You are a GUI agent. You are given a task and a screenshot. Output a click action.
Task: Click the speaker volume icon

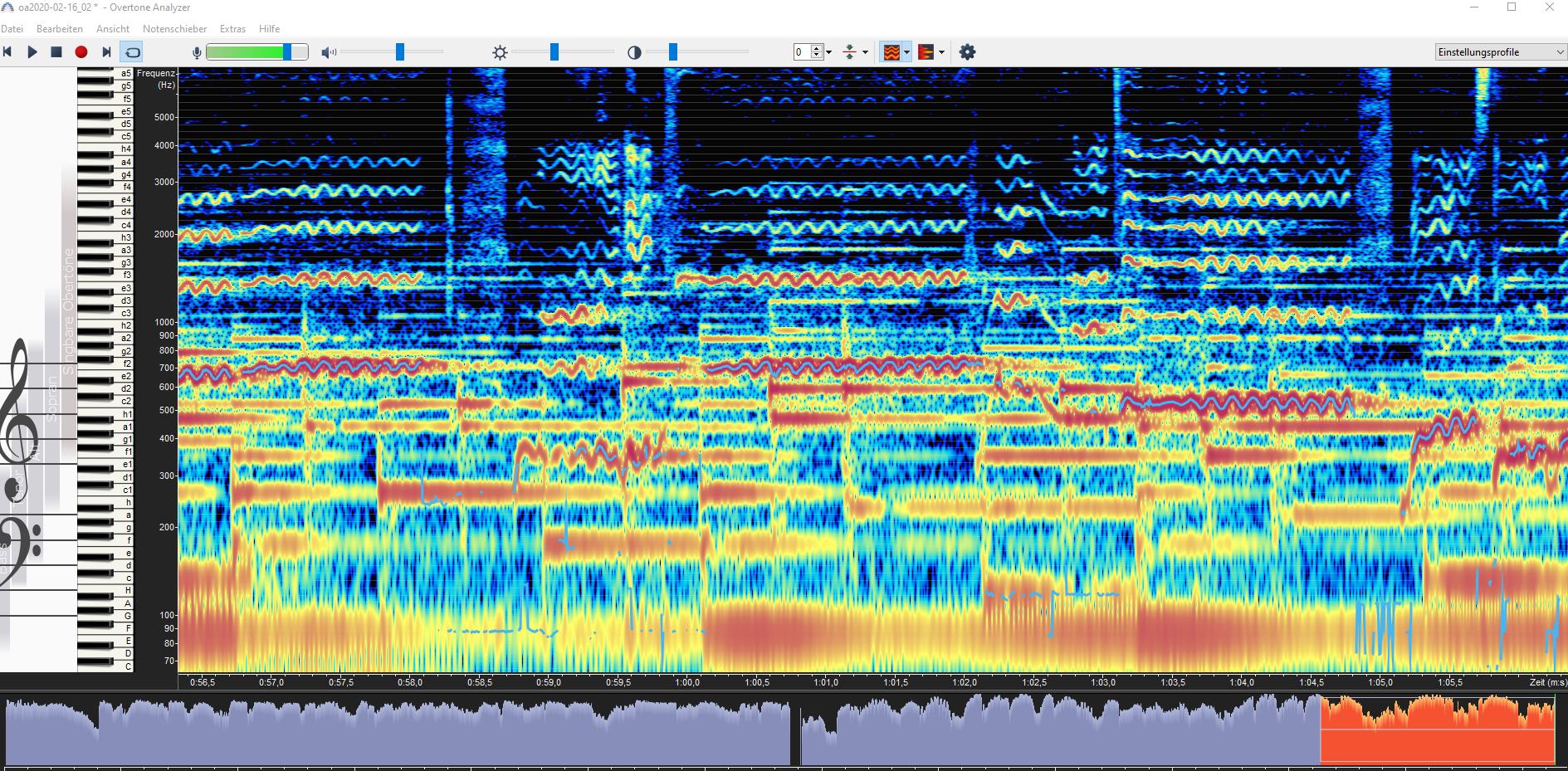point(328,53)
